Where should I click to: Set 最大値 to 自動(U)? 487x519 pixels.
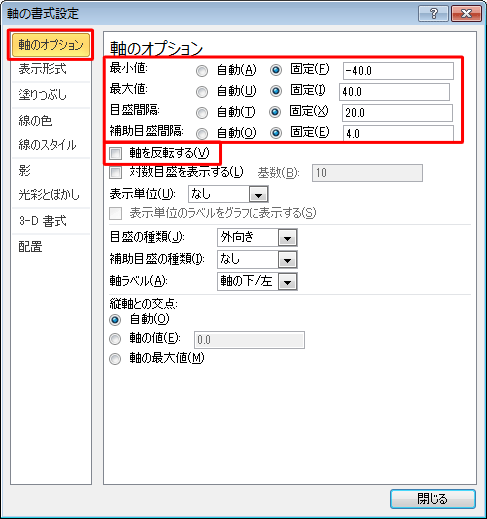click(202, 92)
